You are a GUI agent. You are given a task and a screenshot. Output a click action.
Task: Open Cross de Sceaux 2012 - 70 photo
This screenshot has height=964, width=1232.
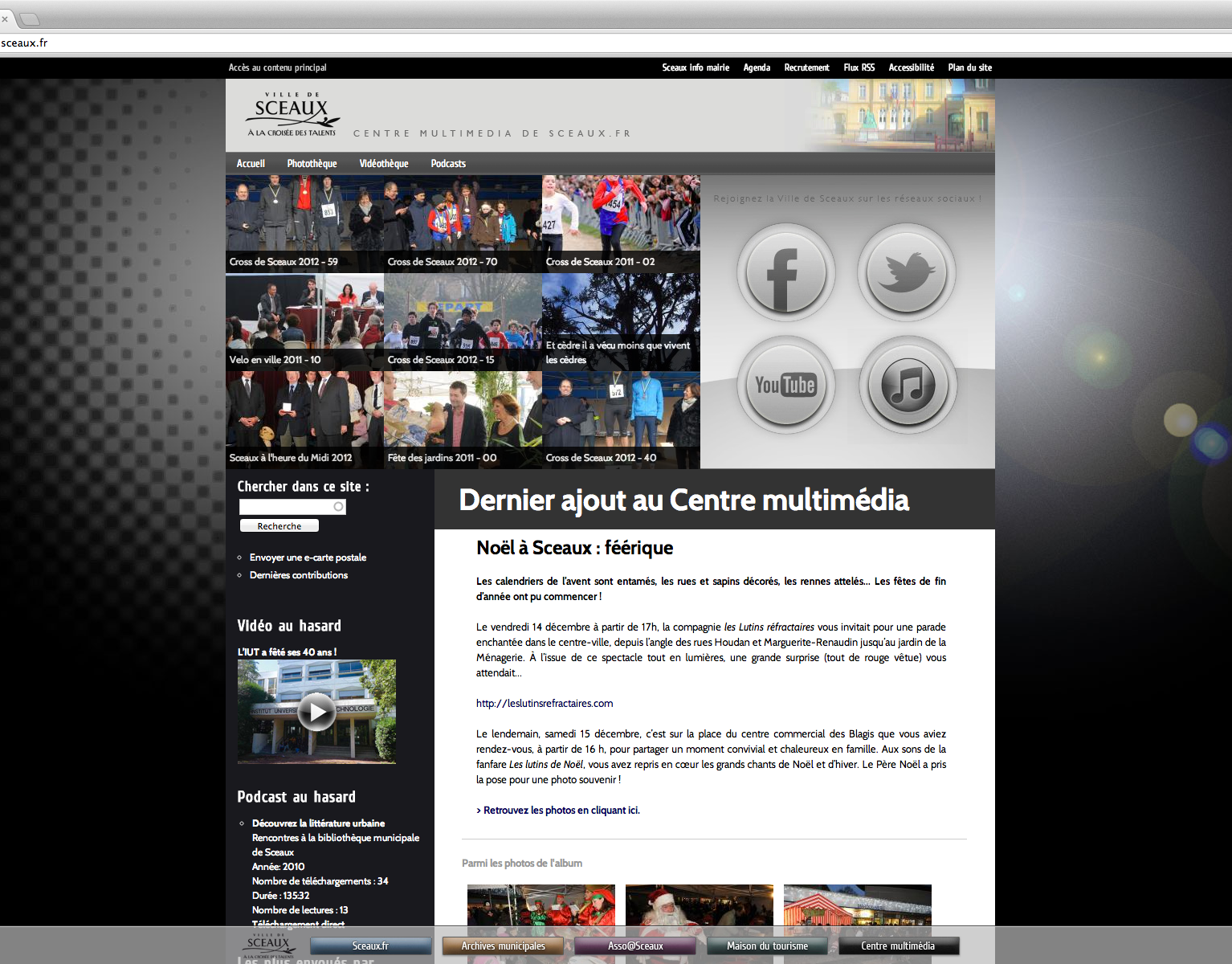coord(463,223)
